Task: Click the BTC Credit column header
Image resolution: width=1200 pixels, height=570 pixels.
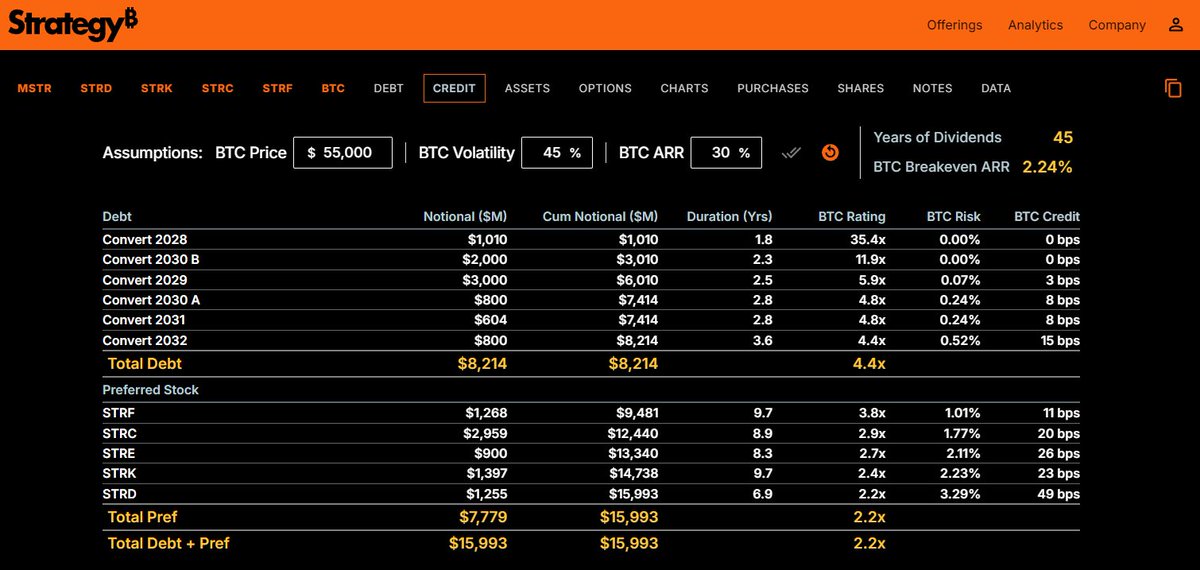Action: (1047, 216)
